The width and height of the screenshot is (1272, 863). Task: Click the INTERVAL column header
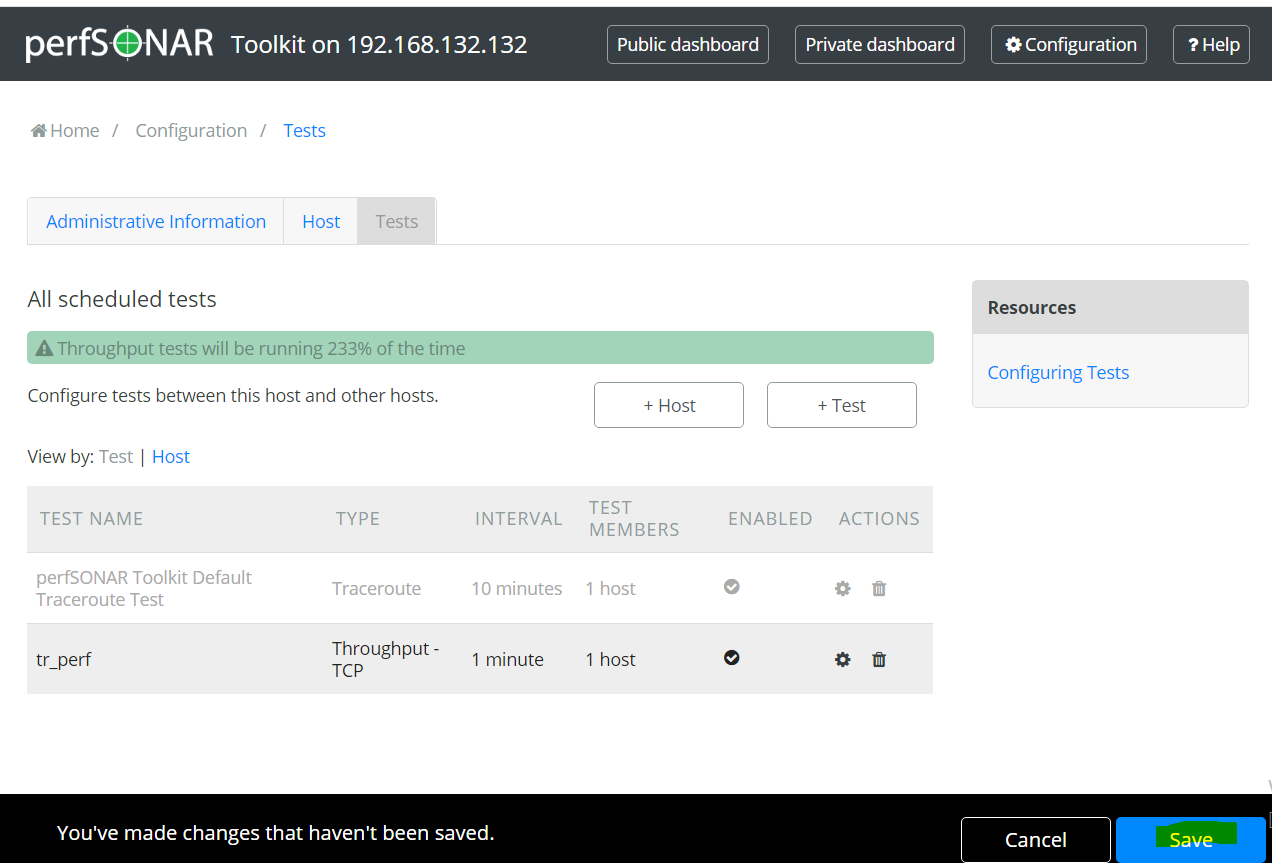(519, 518)
